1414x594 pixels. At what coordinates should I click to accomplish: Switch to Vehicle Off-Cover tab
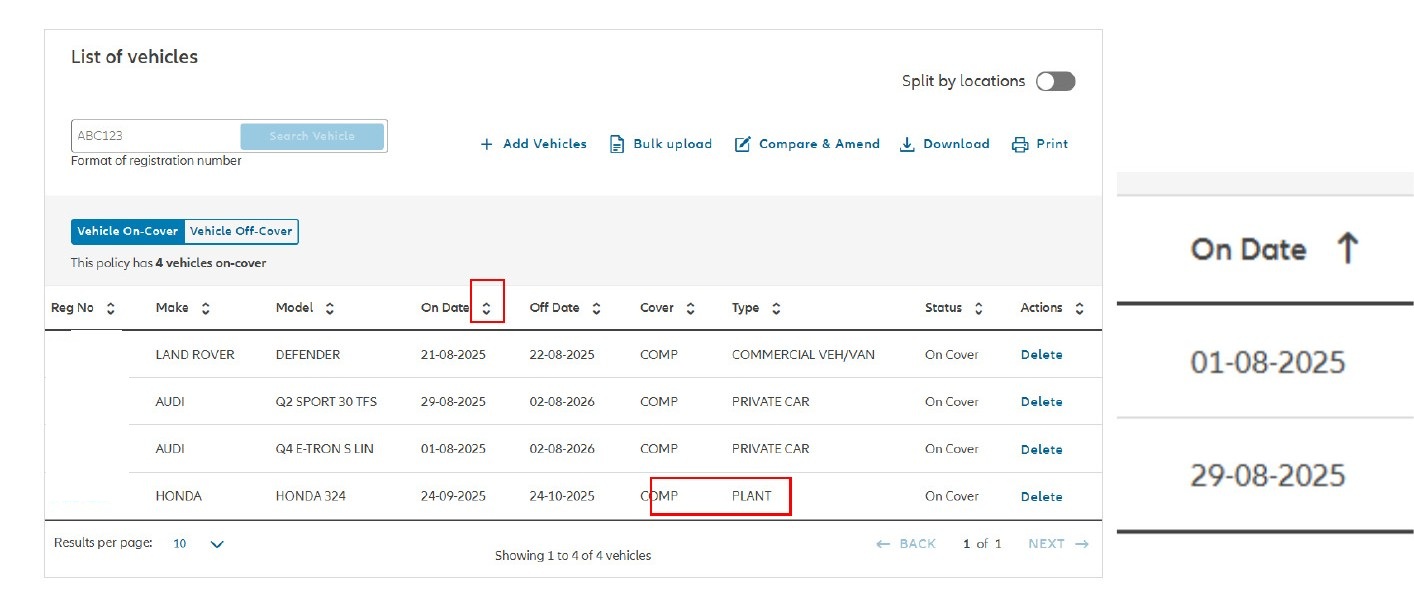242,231
